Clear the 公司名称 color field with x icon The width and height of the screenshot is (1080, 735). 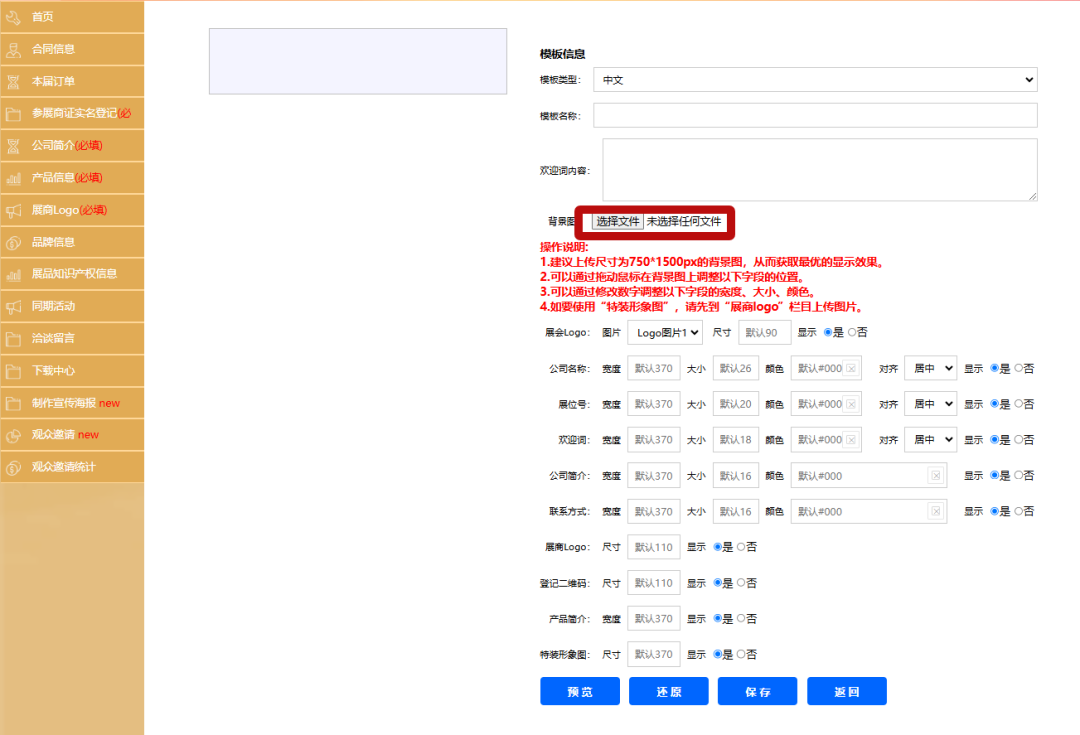(851, 369)
